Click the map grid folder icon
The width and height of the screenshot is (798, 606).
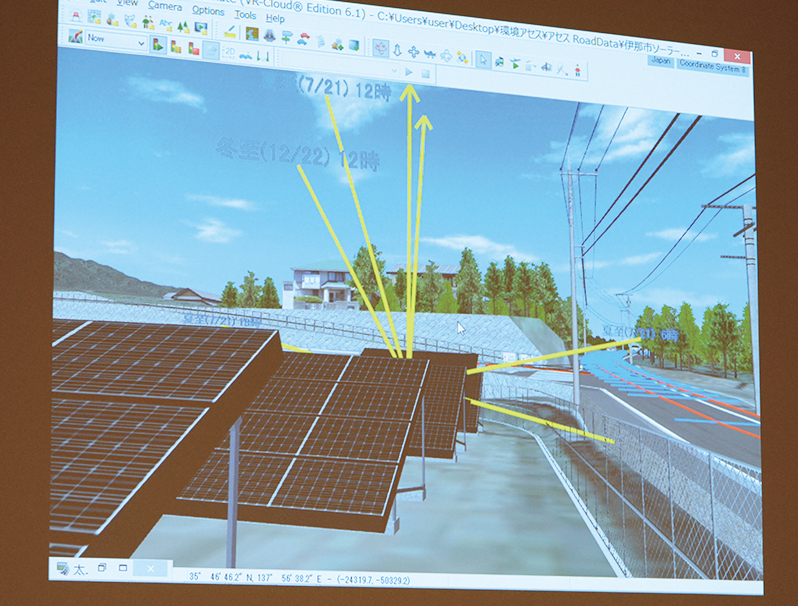click(x=95, y=18)
